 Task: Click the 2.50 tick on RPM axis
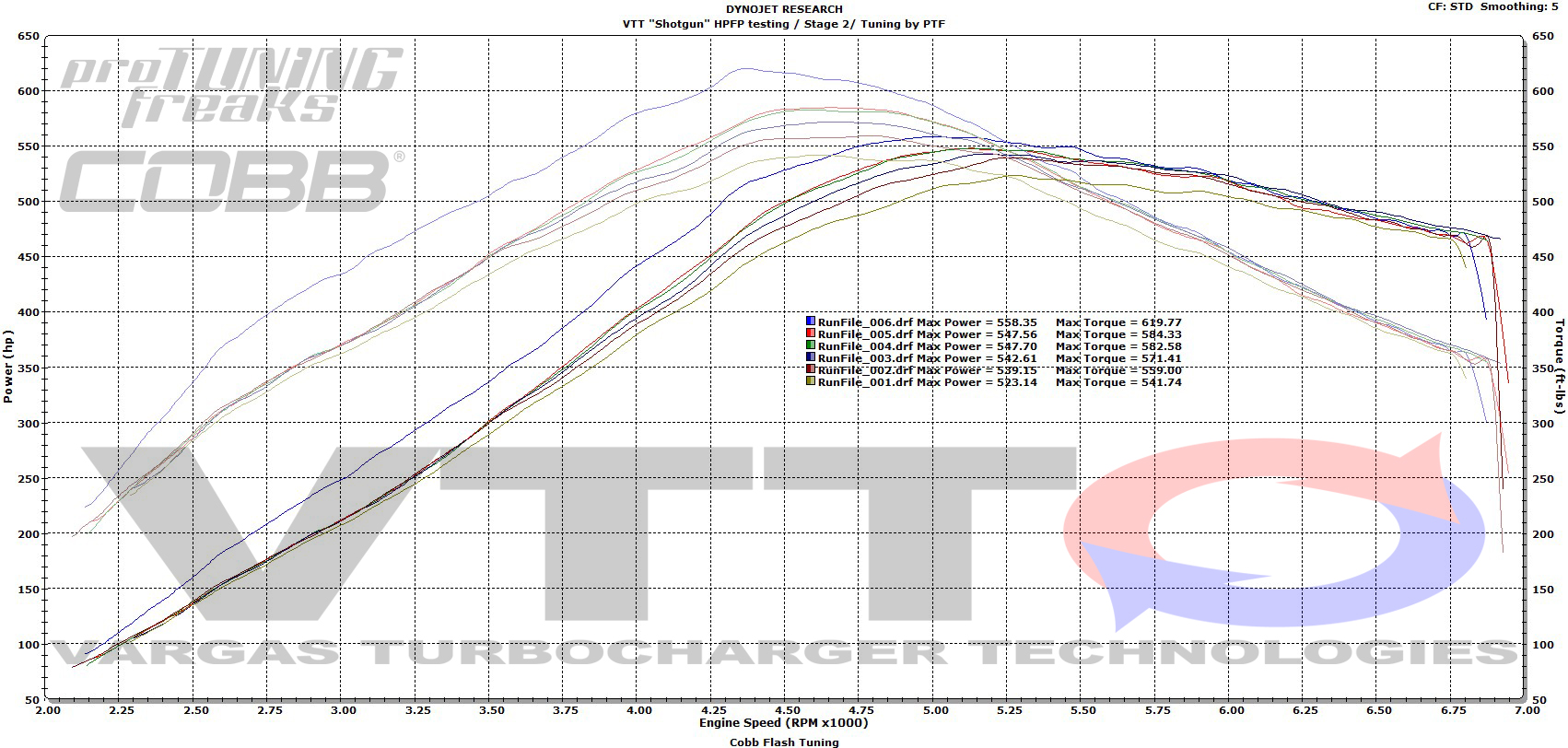[195, 710]
